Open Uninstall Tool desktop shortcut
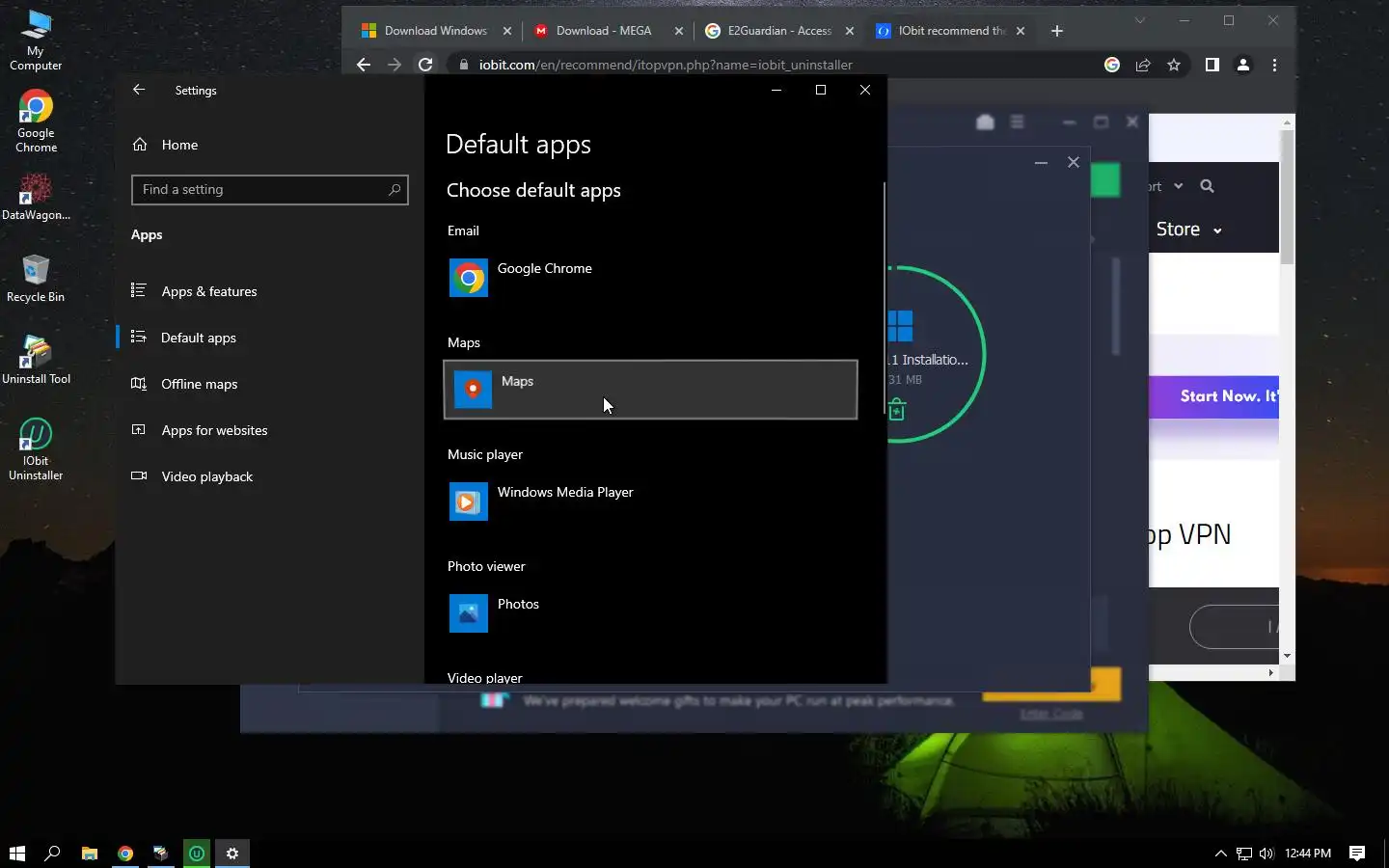 click(36, 361)
